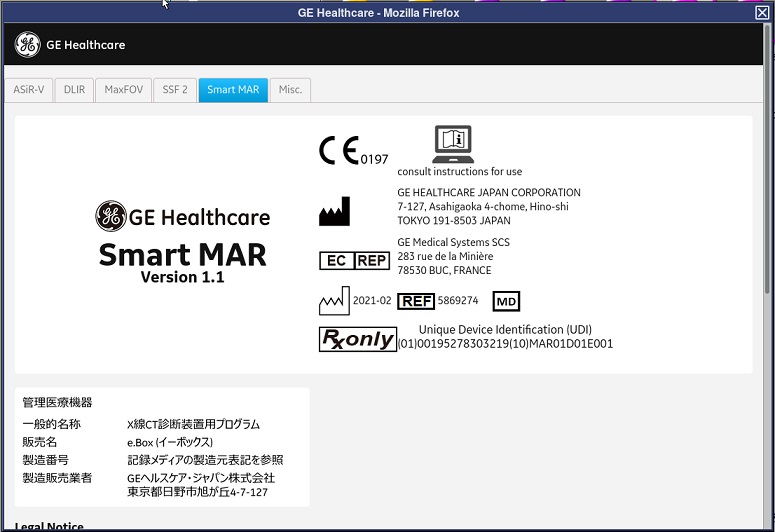This screenshot has height=532, width=775.
Task: Click the consult instructions laptop icon
Action: (452, 145)
